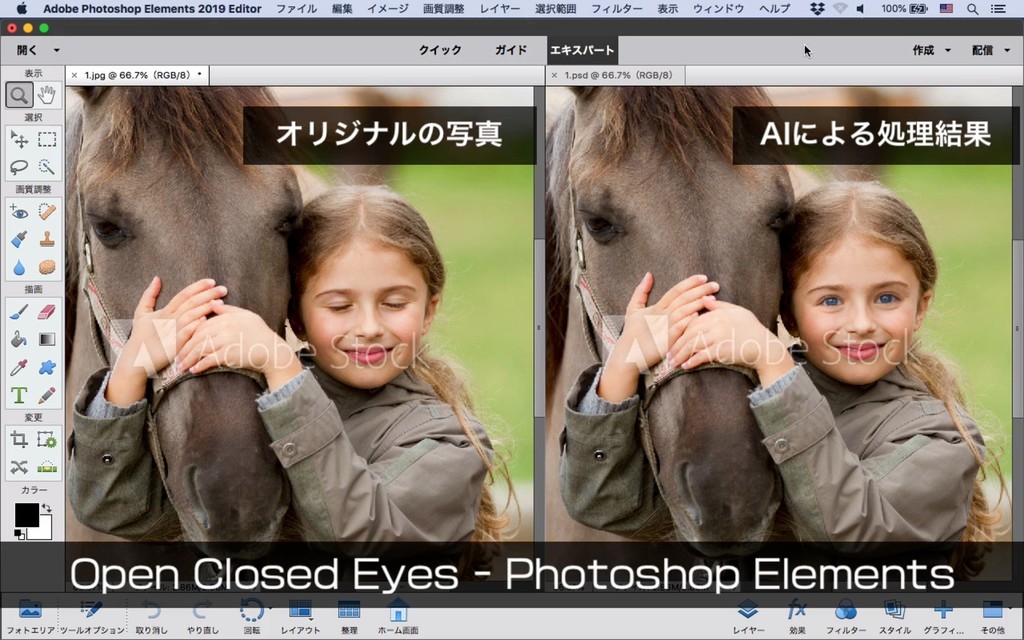
Task: Click the background white color swatch
Action: pyautogui.click(x=44, y=532)
